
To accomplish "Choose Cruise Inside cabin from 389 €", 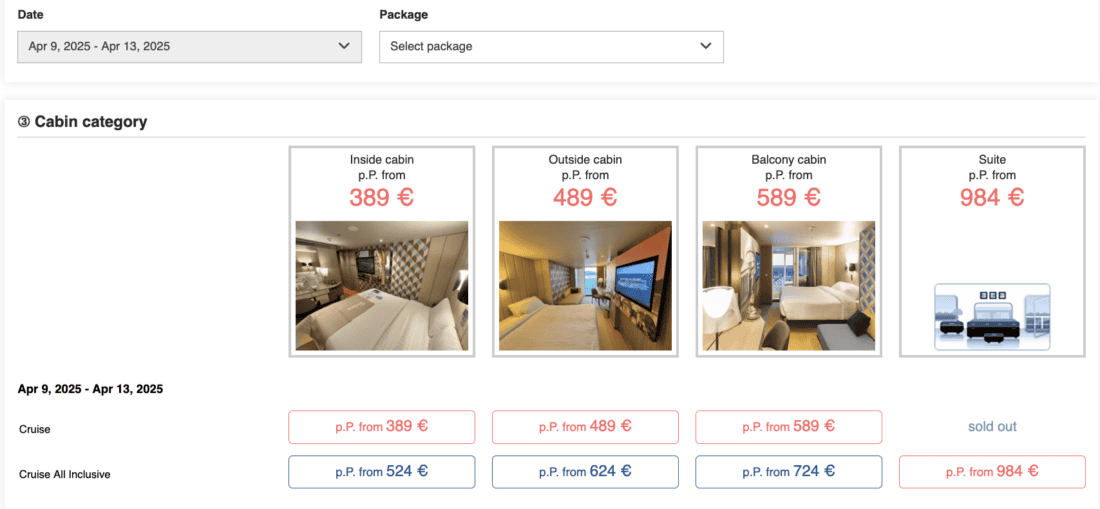I will [x=382, y=427].
